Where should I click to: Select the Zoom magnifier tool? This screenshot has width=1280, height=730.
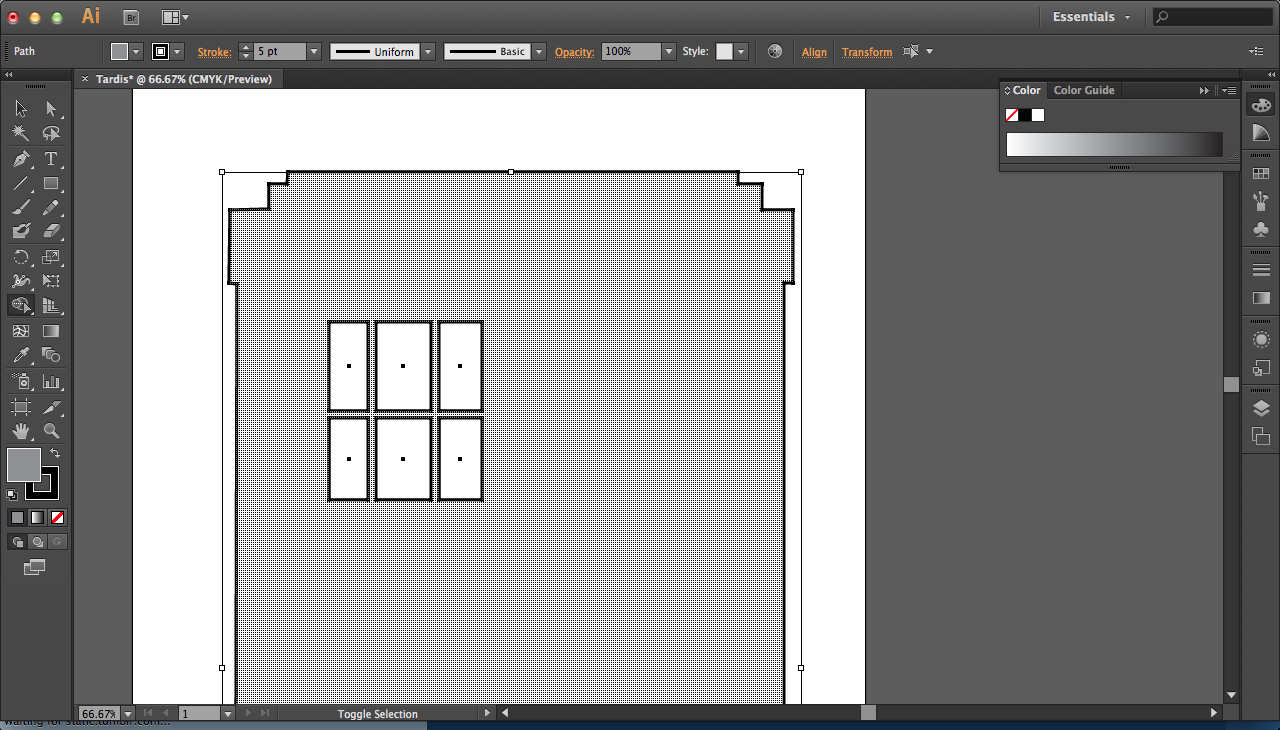point(51,431)
